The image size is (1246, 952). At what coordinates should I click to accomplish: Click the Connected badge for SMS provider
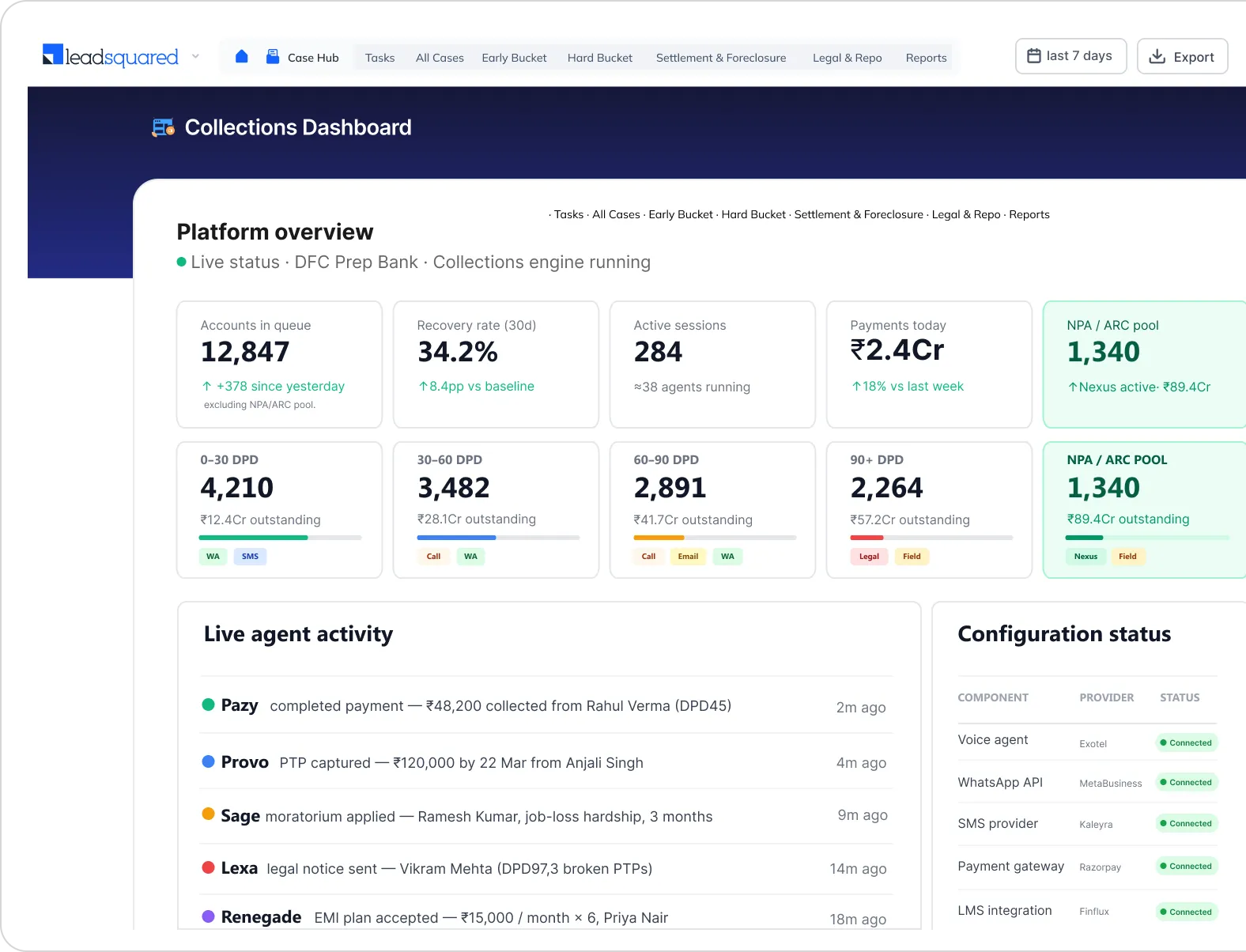click(1187, 823)
